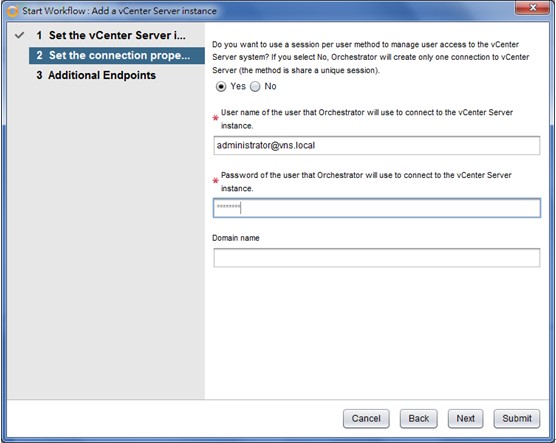
Task: Click the Yes label text
Action: [x=238, y=86]
